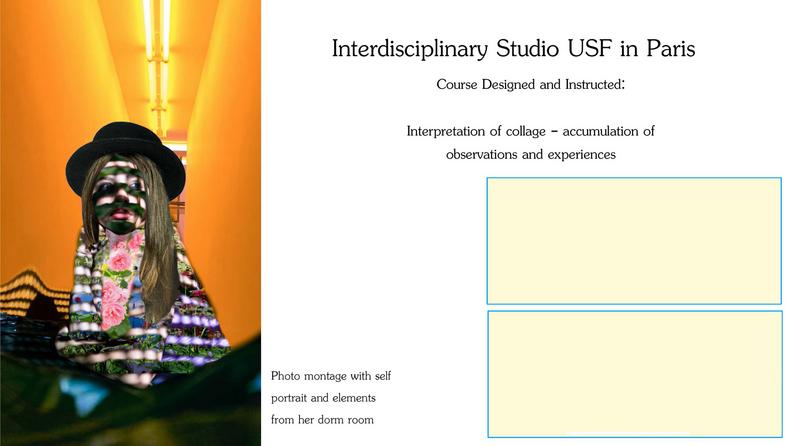Select the upper pale yellow placeholder box

[x=634, y=241]
